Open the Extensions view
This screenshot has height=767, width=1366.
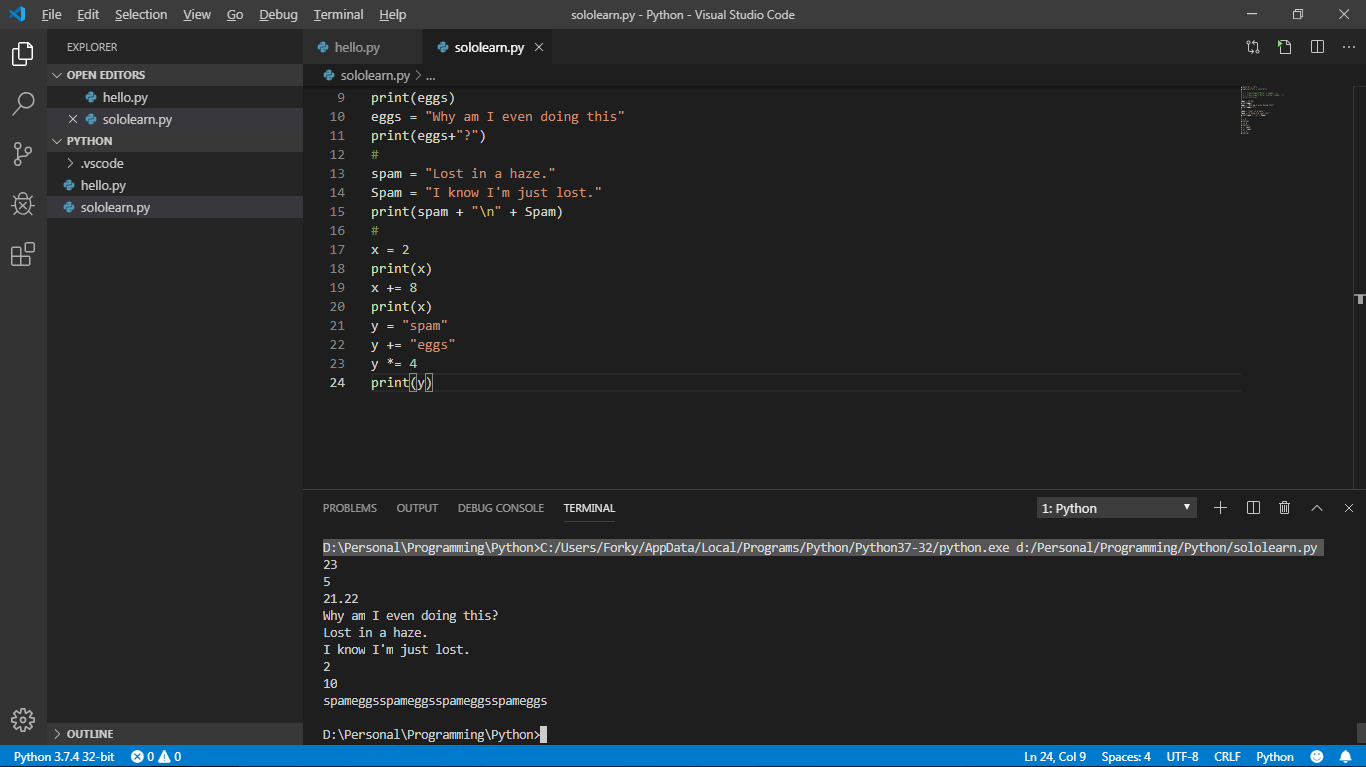coord(23,254)
